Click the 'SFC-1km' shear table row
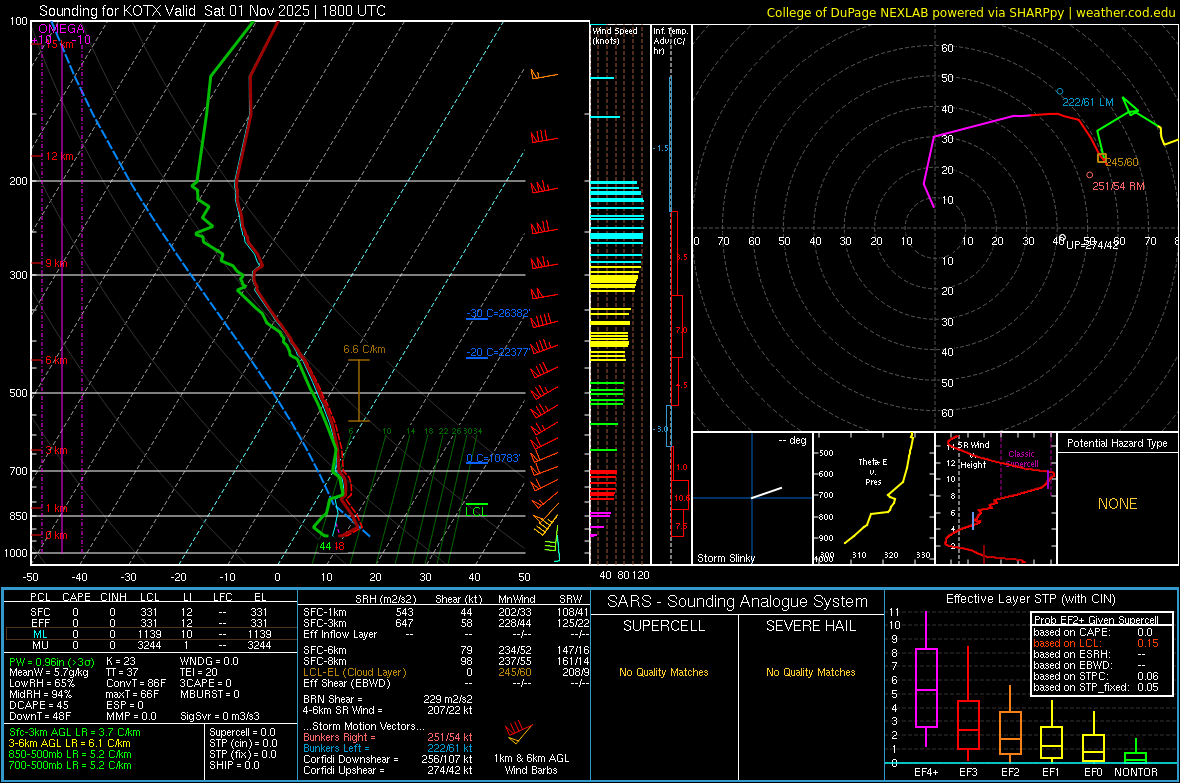1180x783 pixels. click(446, 612)
